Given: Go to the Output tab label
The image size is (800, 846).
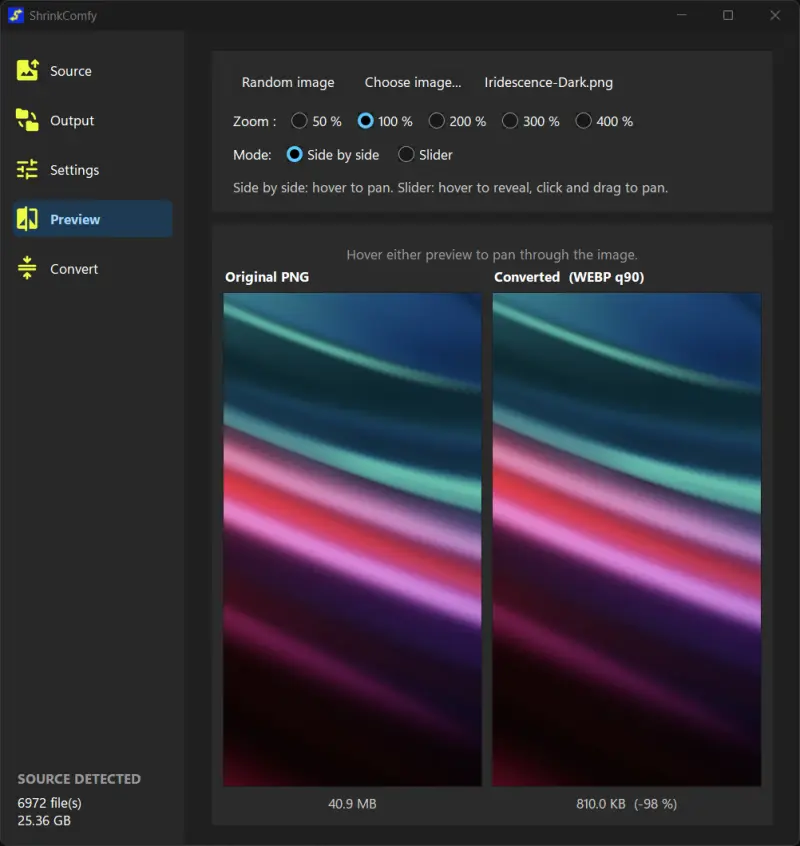Looking at the screenshot, I should click(x=72, y=121).
